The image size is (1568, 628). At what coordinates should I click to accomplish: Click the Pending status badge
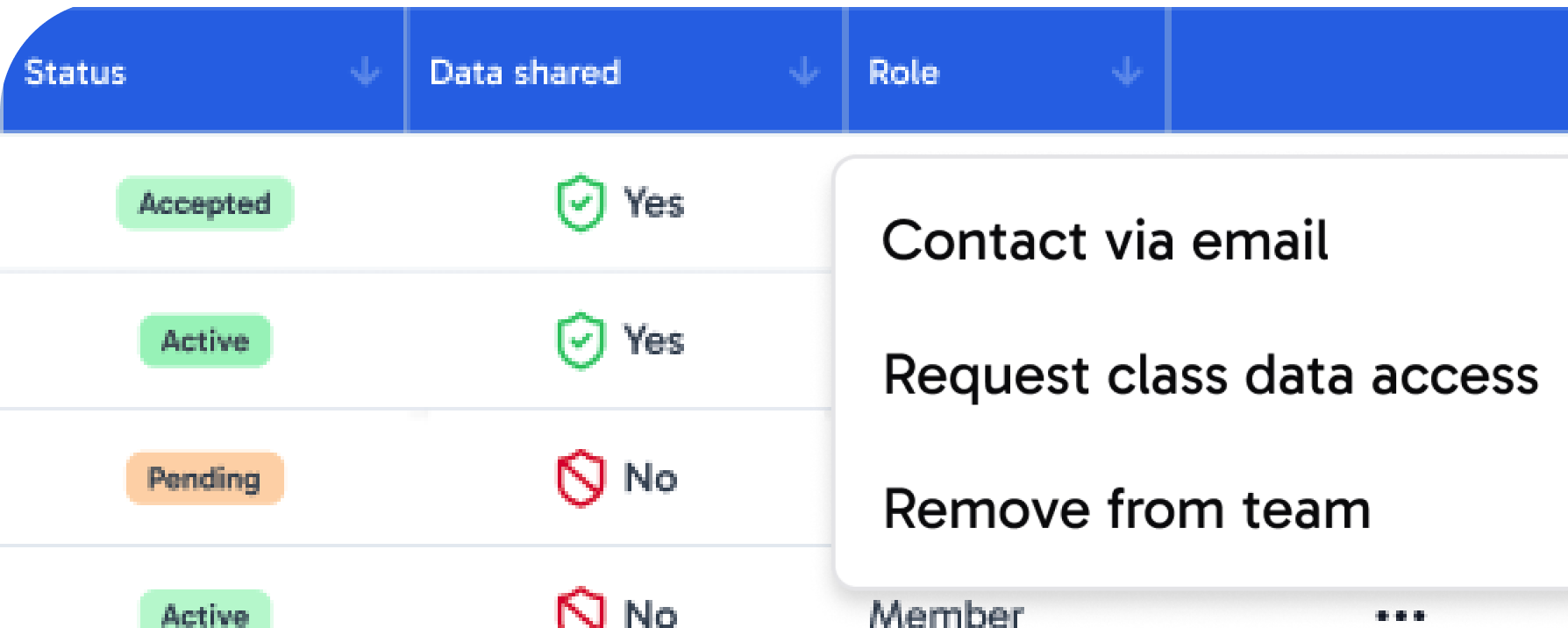pyautogui.click(x=204, y=479)
